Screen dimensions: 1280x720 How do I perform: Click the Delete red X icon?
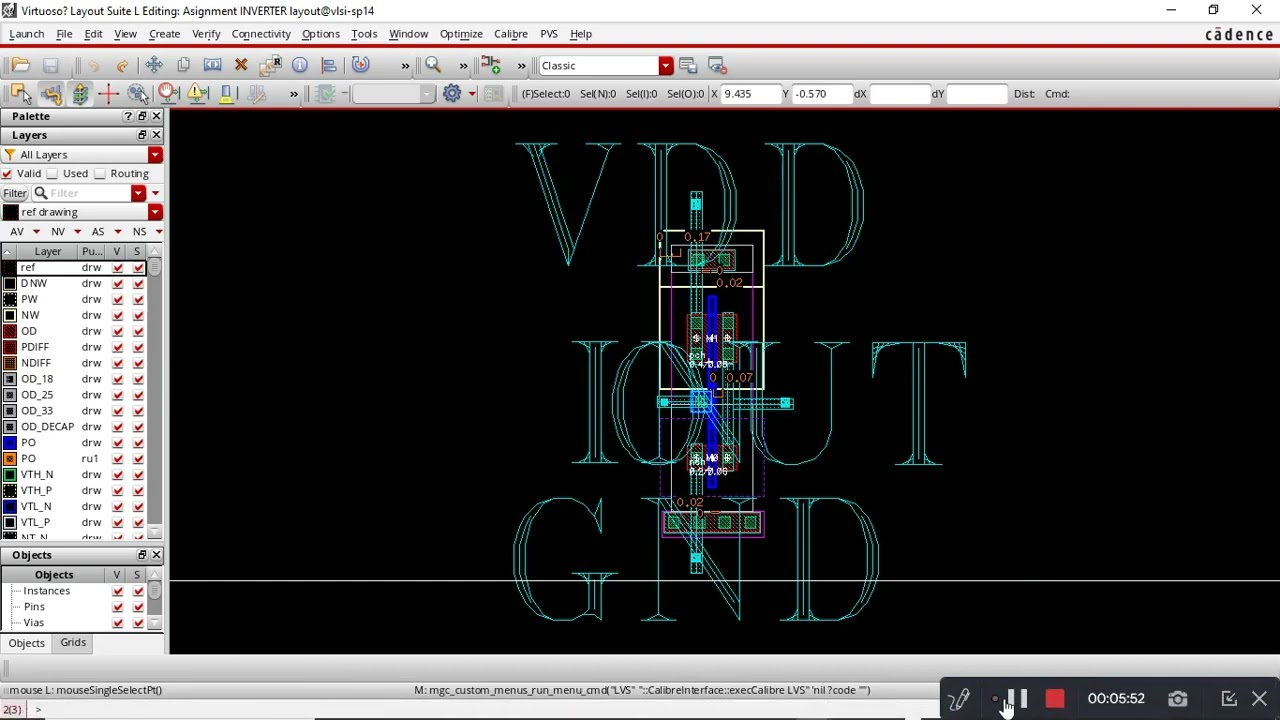(x=241, y=65)
